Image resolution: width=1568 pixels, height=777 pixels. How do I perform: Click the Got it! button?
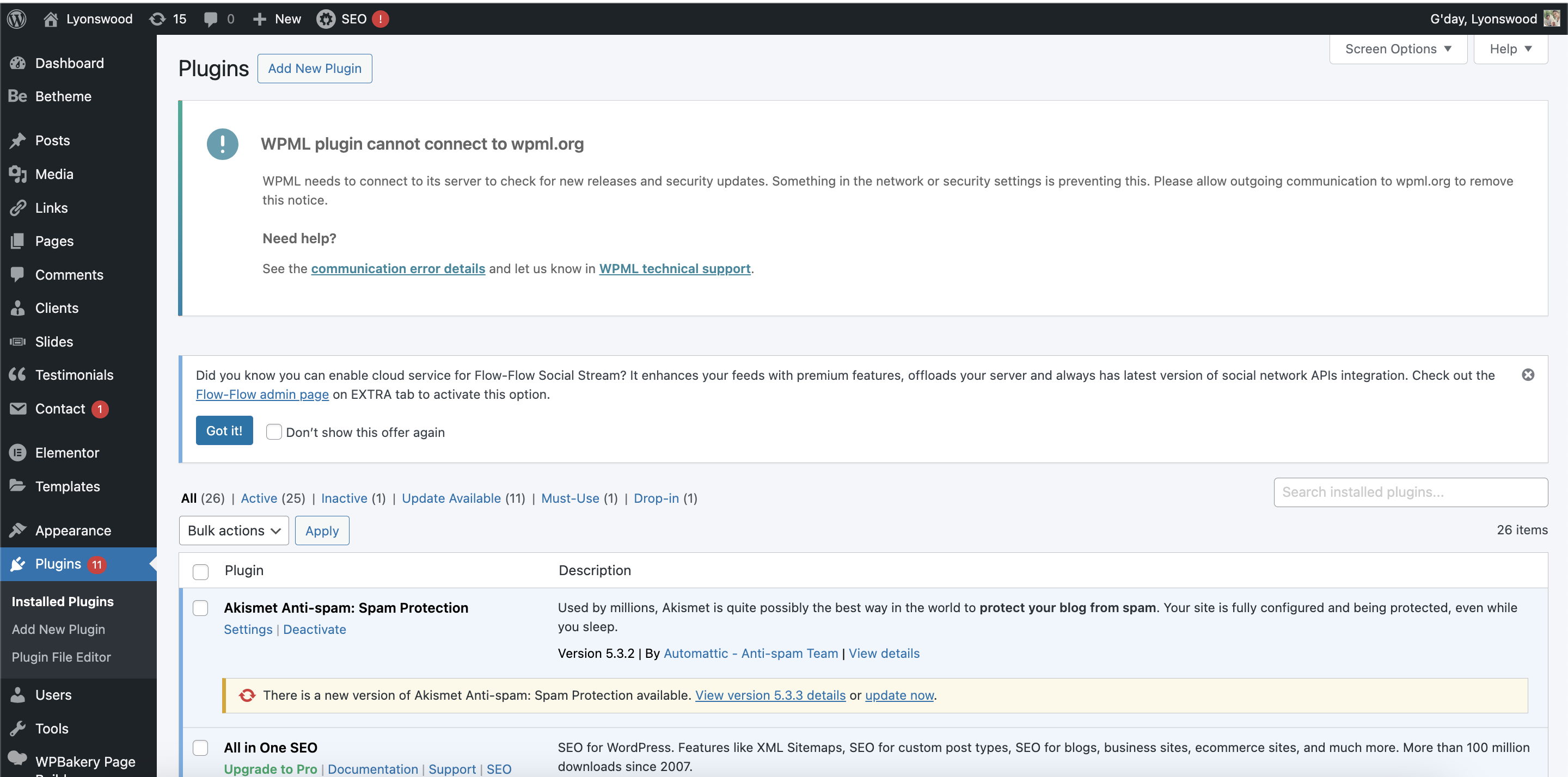(x=225, y=431)
